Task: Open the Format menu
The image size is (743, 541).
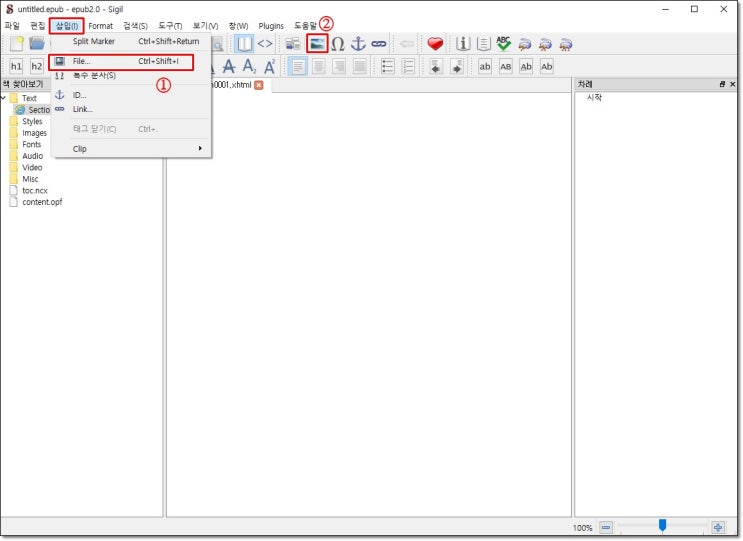Action: (100, 26)
